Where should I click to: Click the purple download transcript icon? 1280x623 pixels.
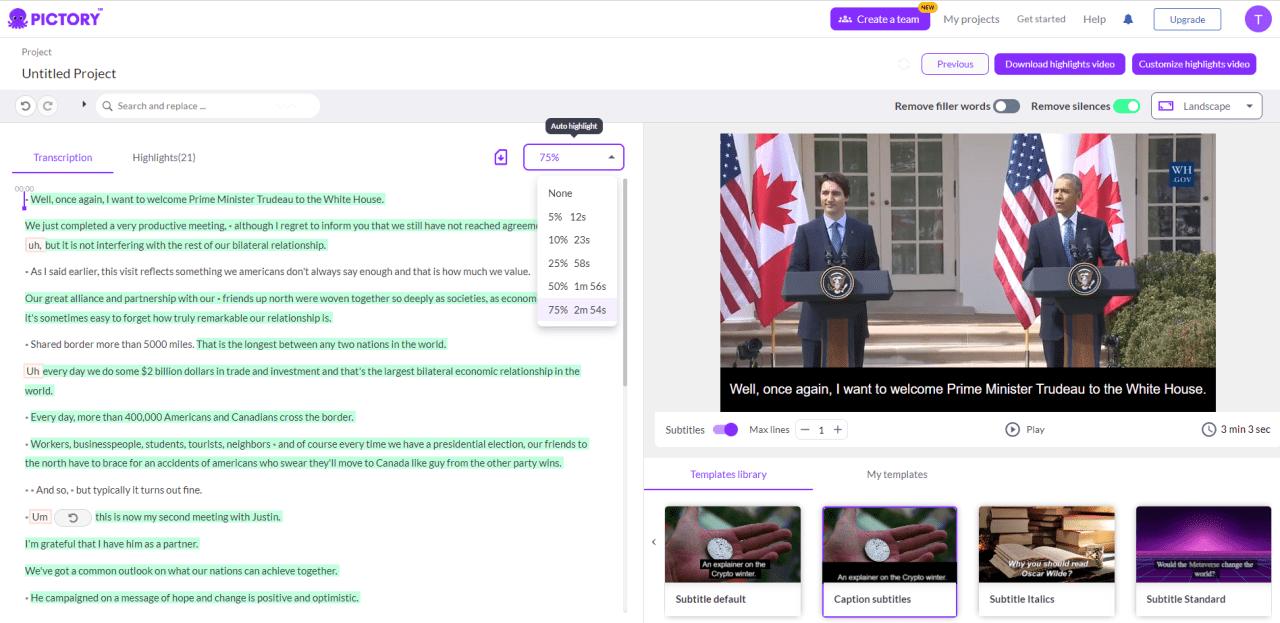tap(501, 157)
